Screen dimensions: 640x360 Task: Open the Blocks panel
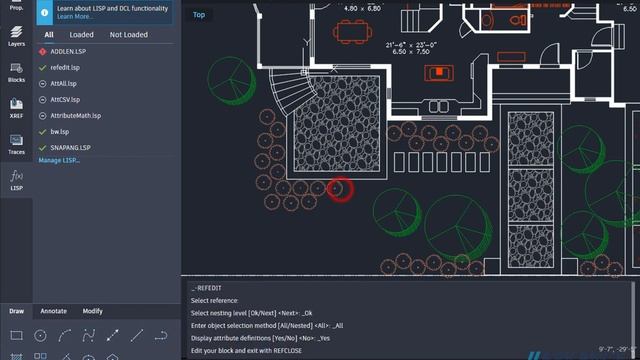(x=16, y=72)
